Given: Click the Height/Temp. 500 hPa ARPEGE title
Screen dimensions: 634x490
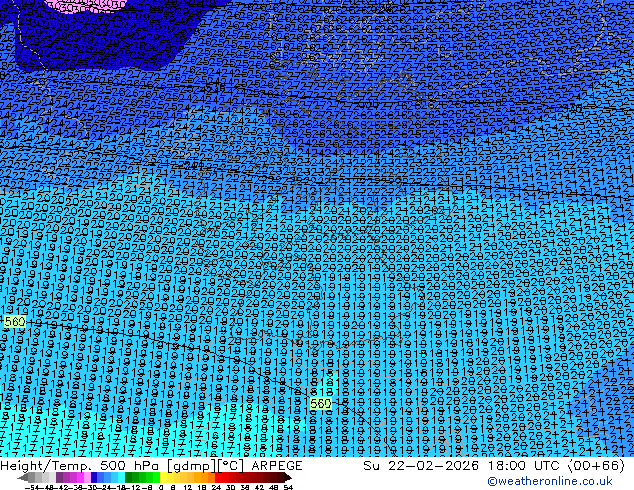Looking at the screenshot, I should tap(151, 465).
